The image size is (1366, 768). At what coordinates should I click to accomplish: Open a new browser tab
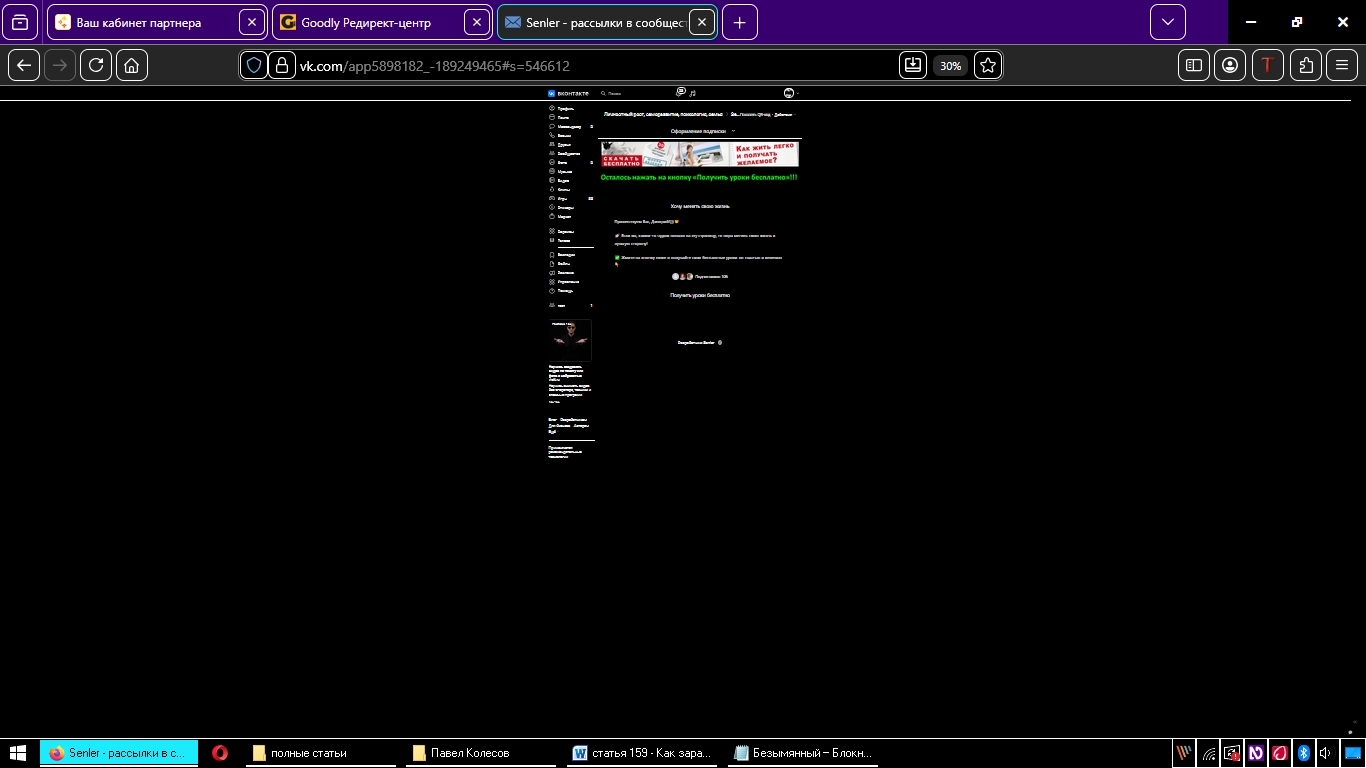pos(739,22)
